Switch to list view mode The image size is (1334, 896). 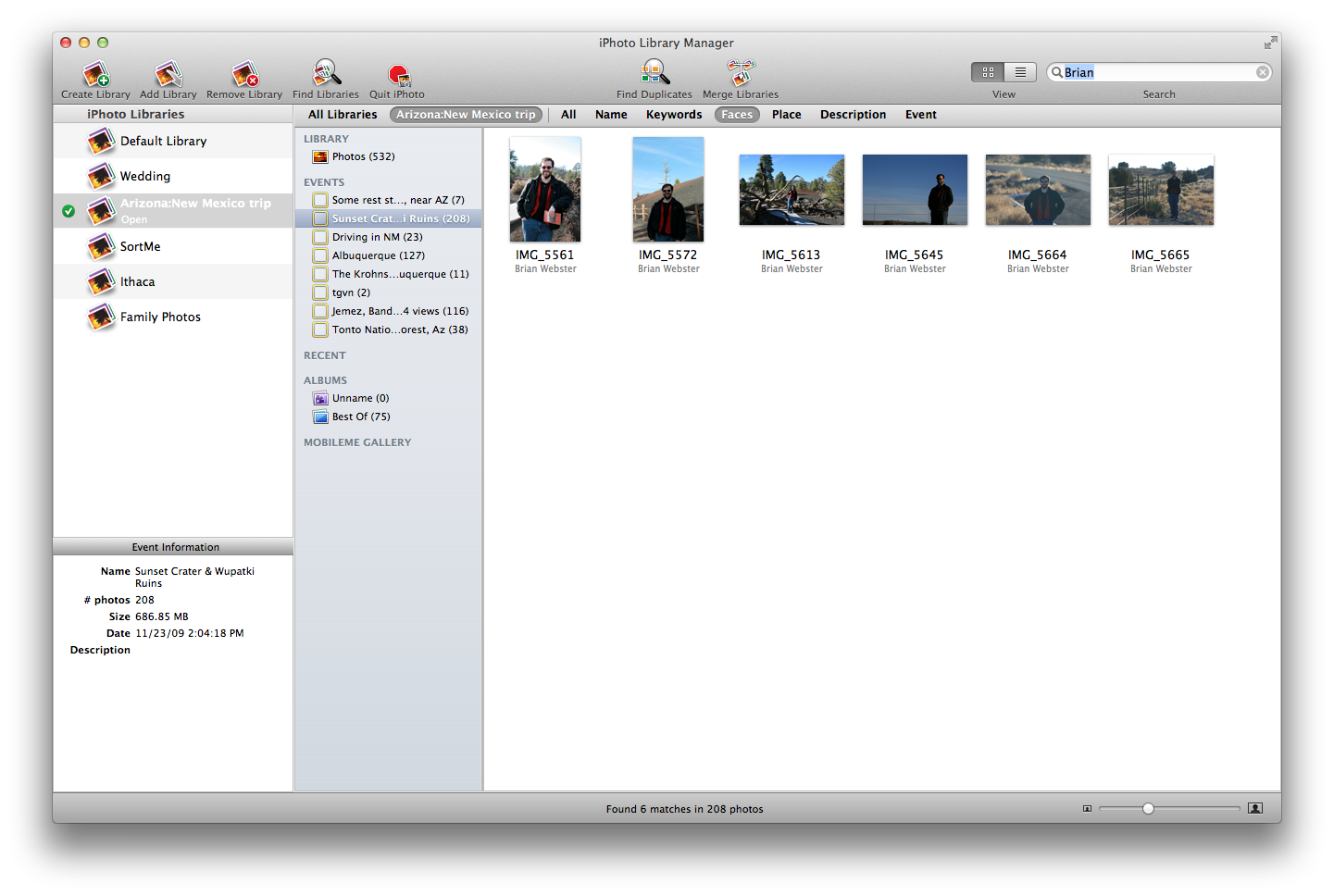coord(1020,72)
